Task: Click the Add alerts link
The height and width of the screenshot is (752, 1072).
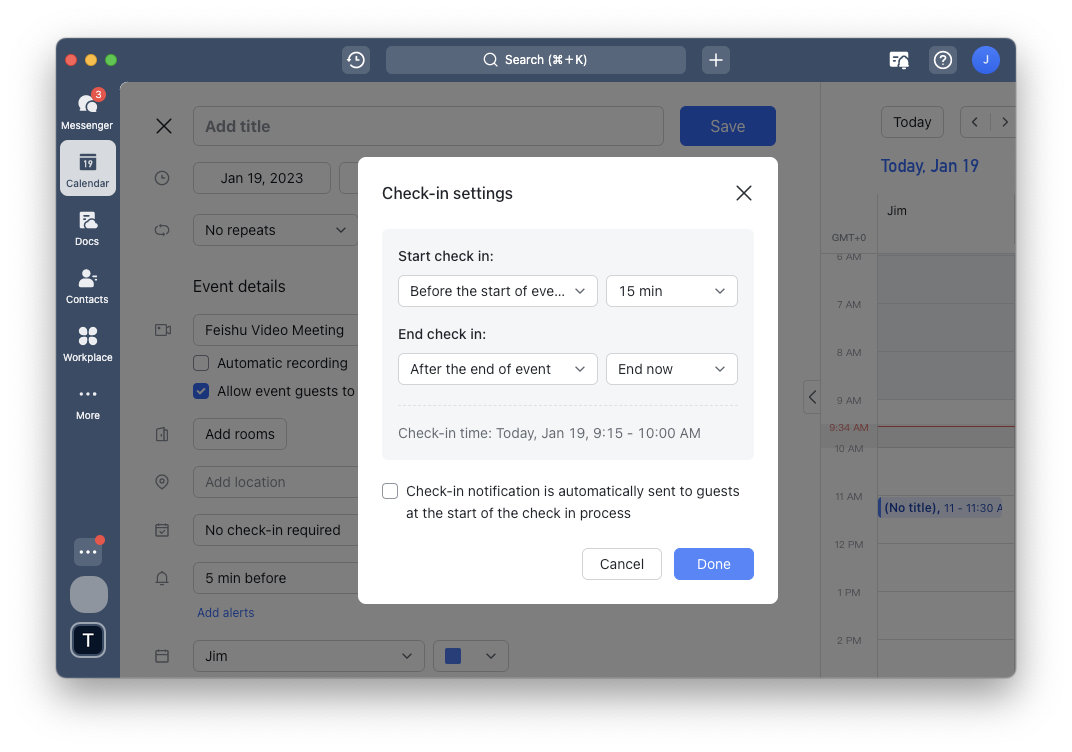Action: click(225, 612)
